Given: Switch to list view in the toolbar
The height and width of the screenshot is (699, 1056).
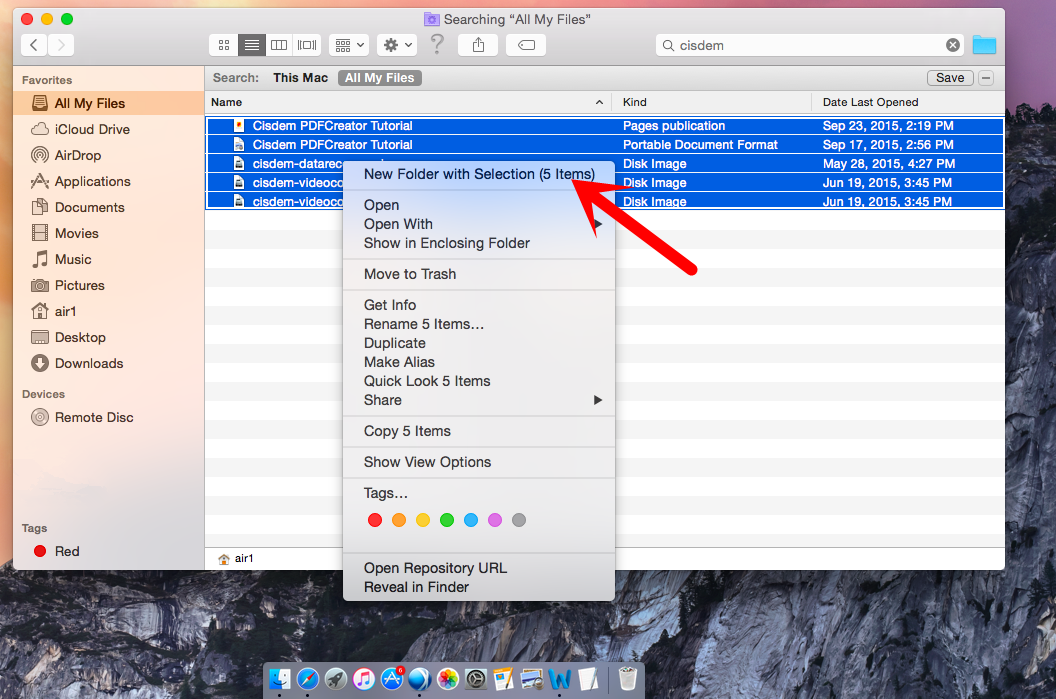Looking at the screenshot, I should (252, 45).
